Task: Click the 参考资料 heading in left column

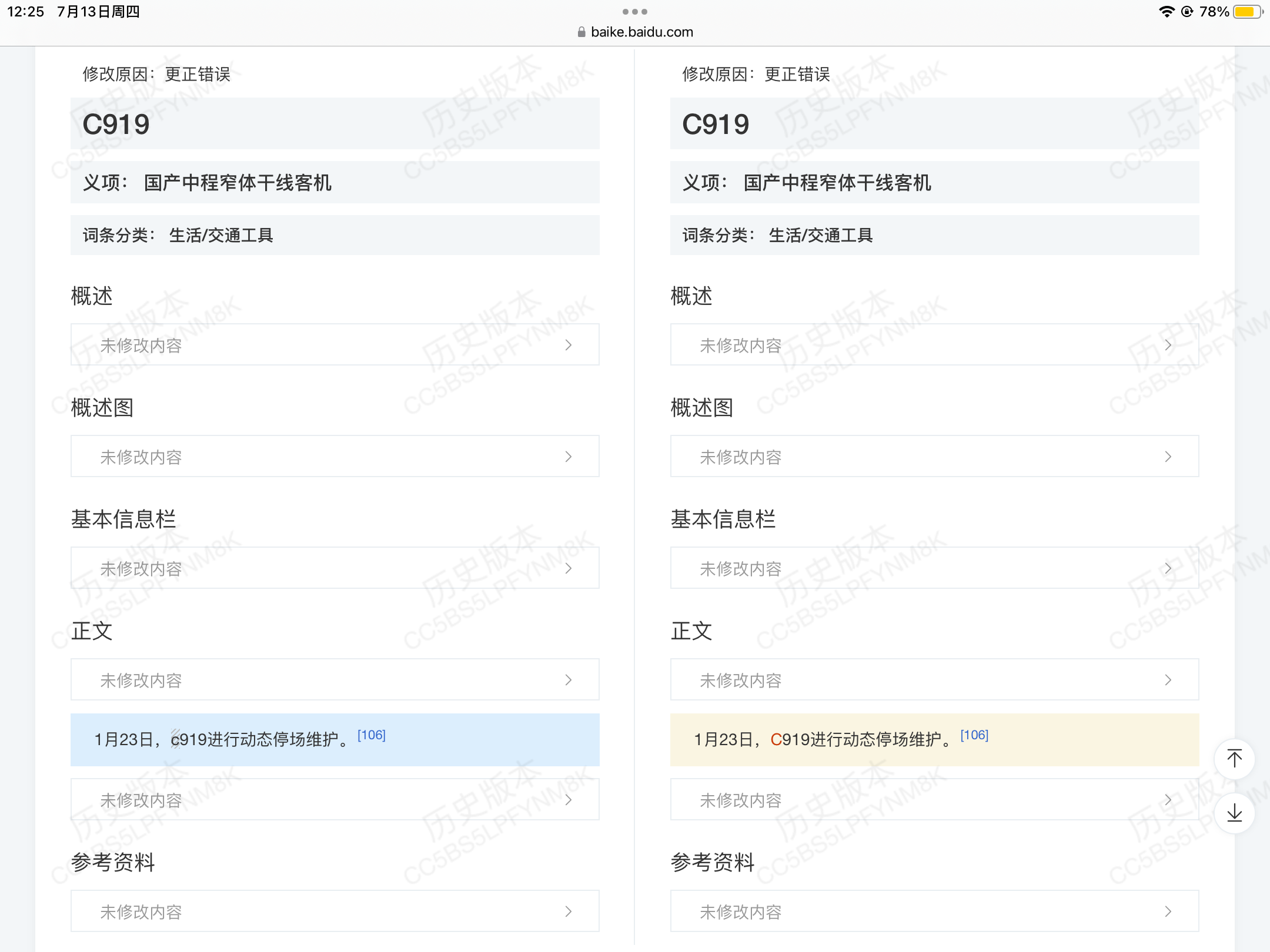Action: click(113, 863)
